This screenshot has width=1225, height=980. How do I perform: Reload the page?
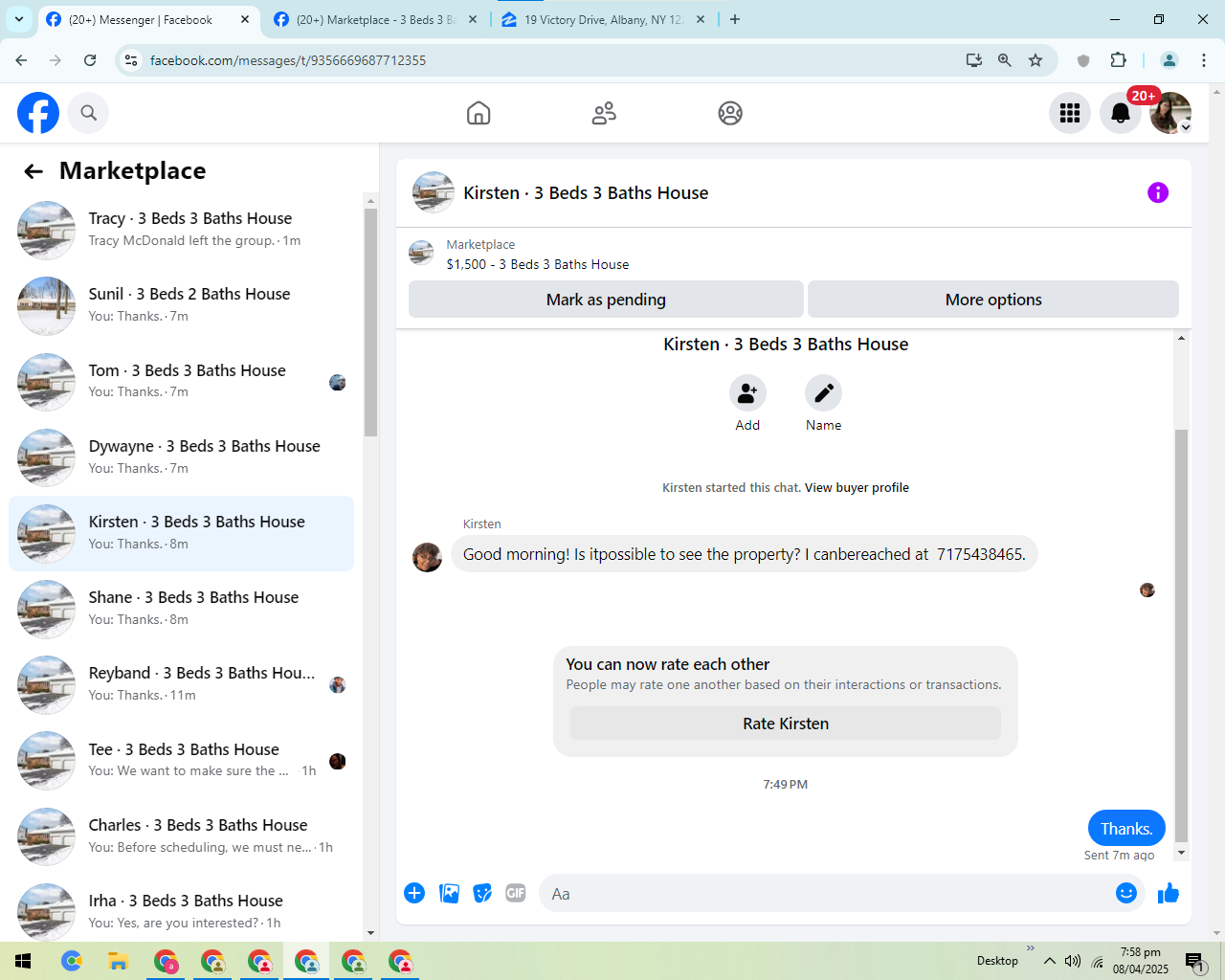pos(90,60)
